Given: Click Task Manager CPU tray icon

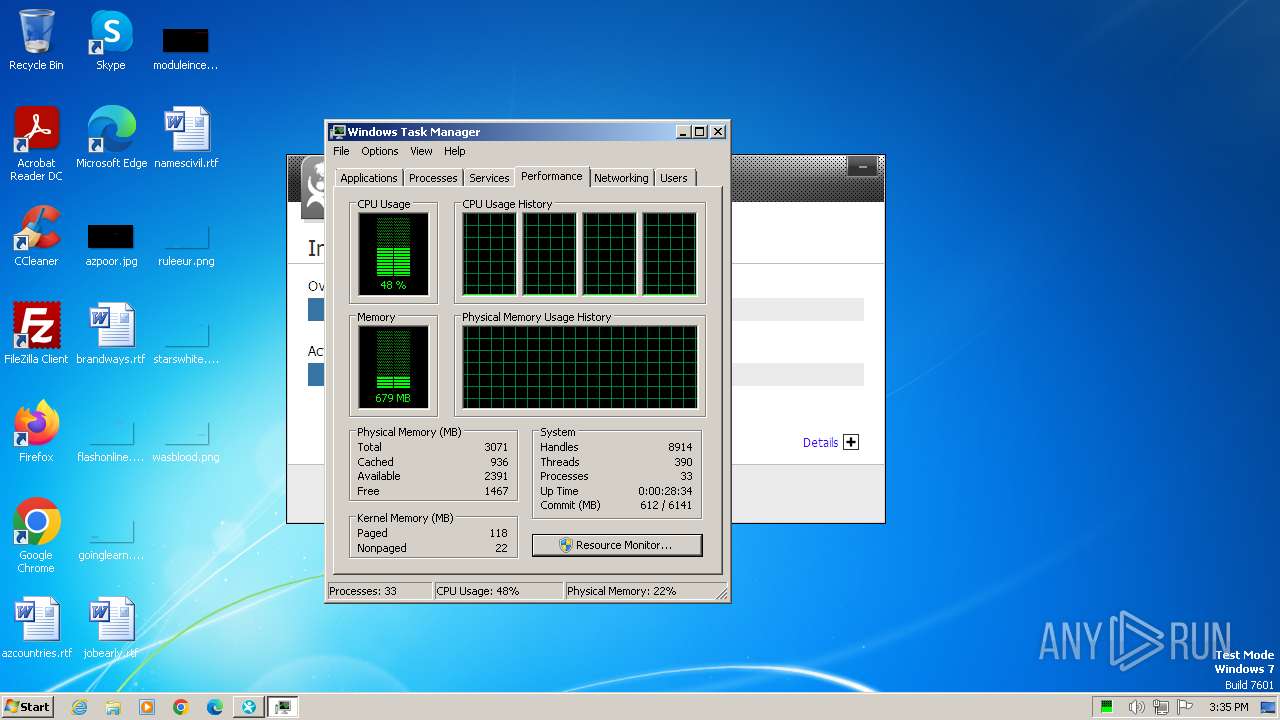Looking at the screenshot, I should click(1107, 707).
